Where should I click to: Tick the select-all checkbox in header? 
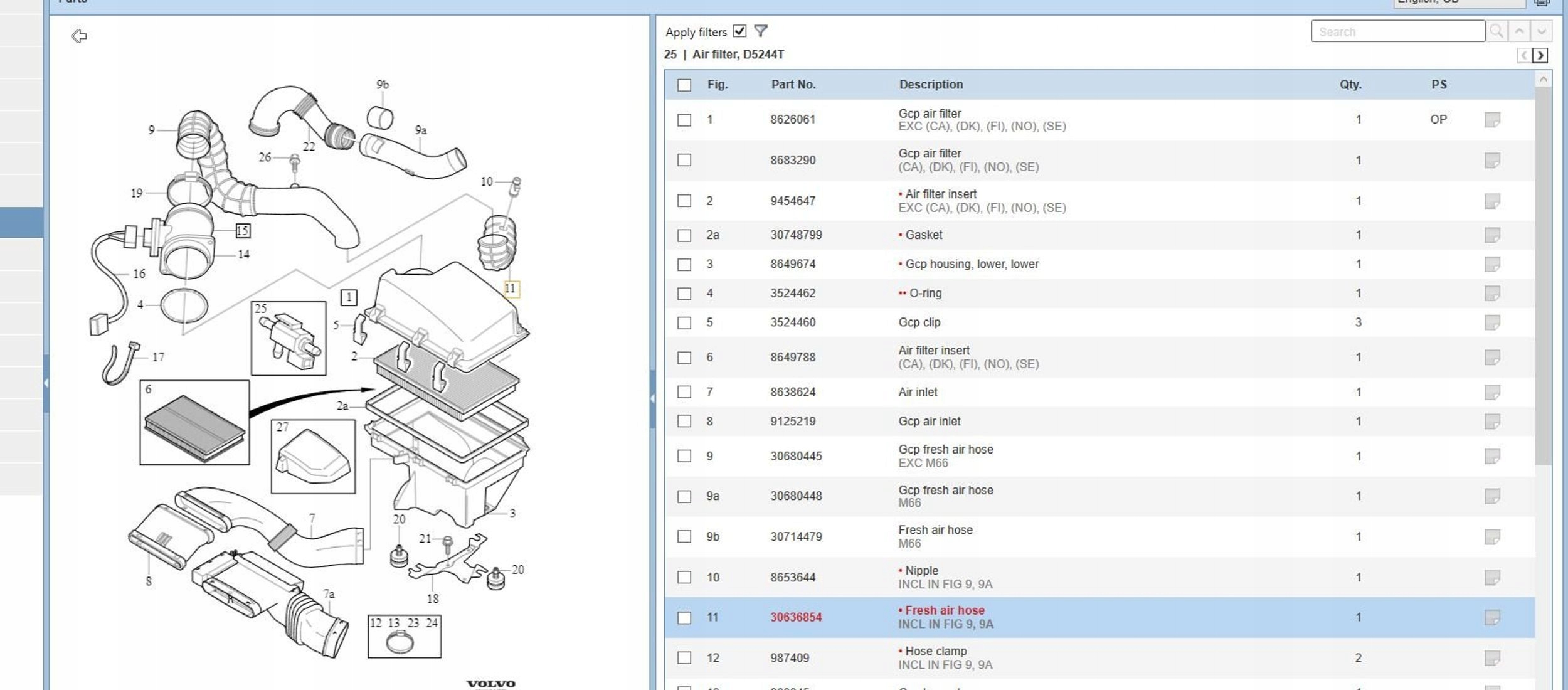tap(684, 85)
